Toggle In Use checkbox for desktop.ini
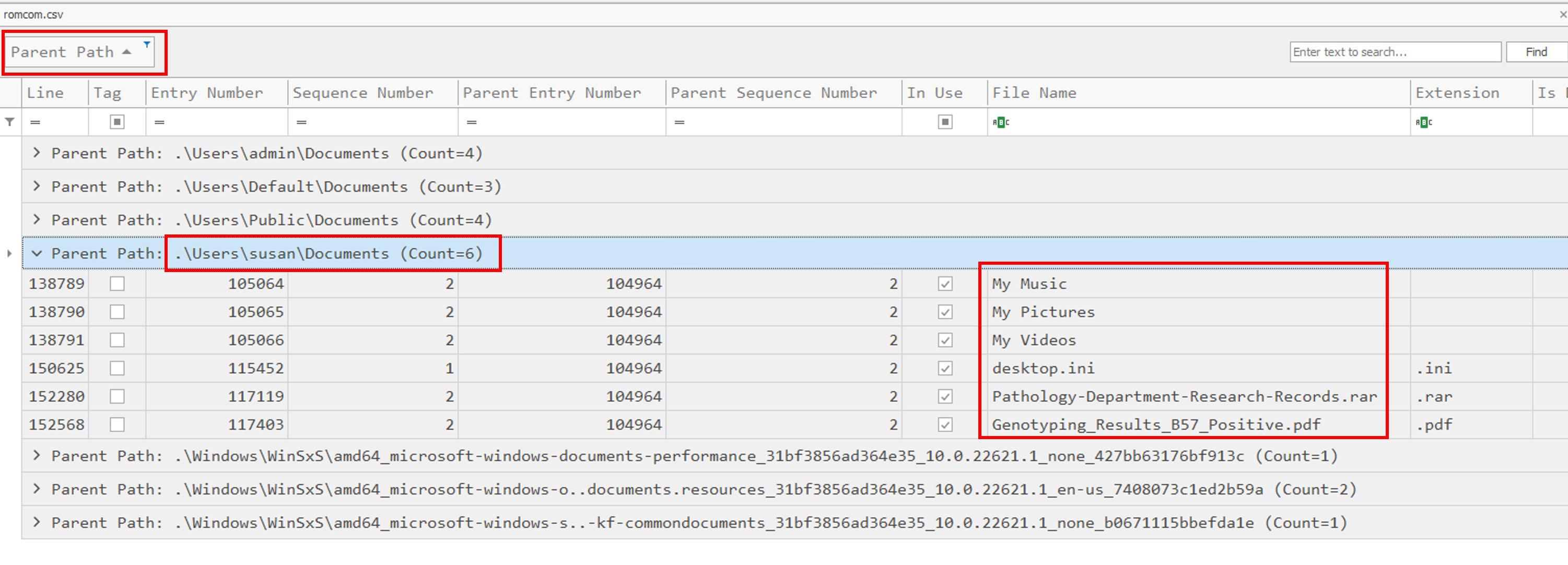Screen dimensions: 1568x565 tap(945, 368)
